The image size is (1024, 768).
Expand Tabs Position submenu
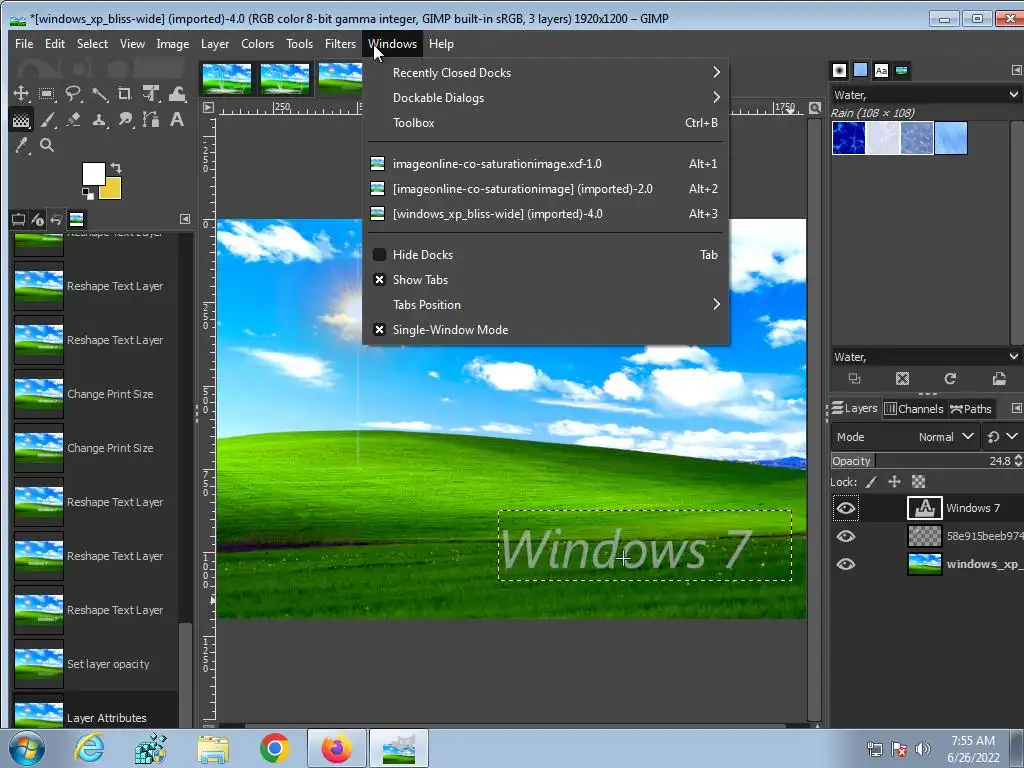click(x=545, y=305)
